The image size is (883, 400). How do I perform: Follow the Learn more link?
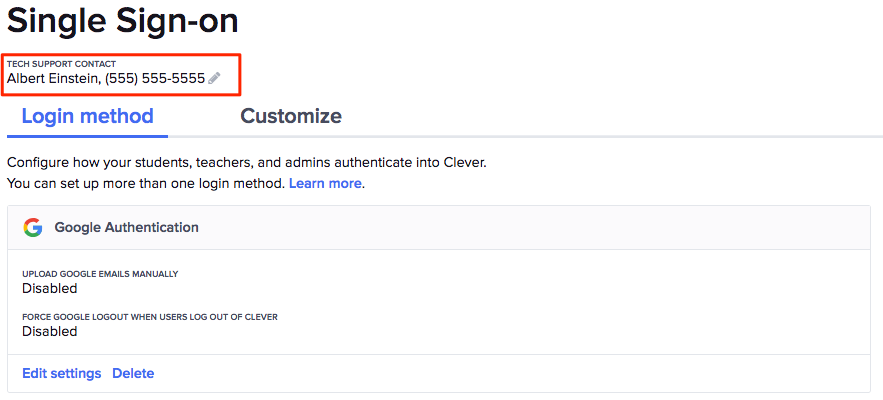click(325, 184)
